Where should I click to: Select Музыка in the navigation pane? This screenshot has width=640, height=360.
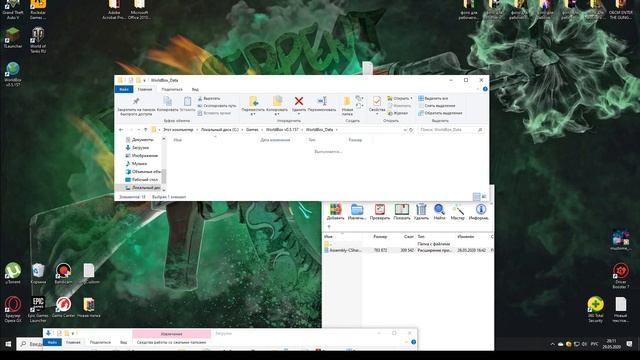136,164
